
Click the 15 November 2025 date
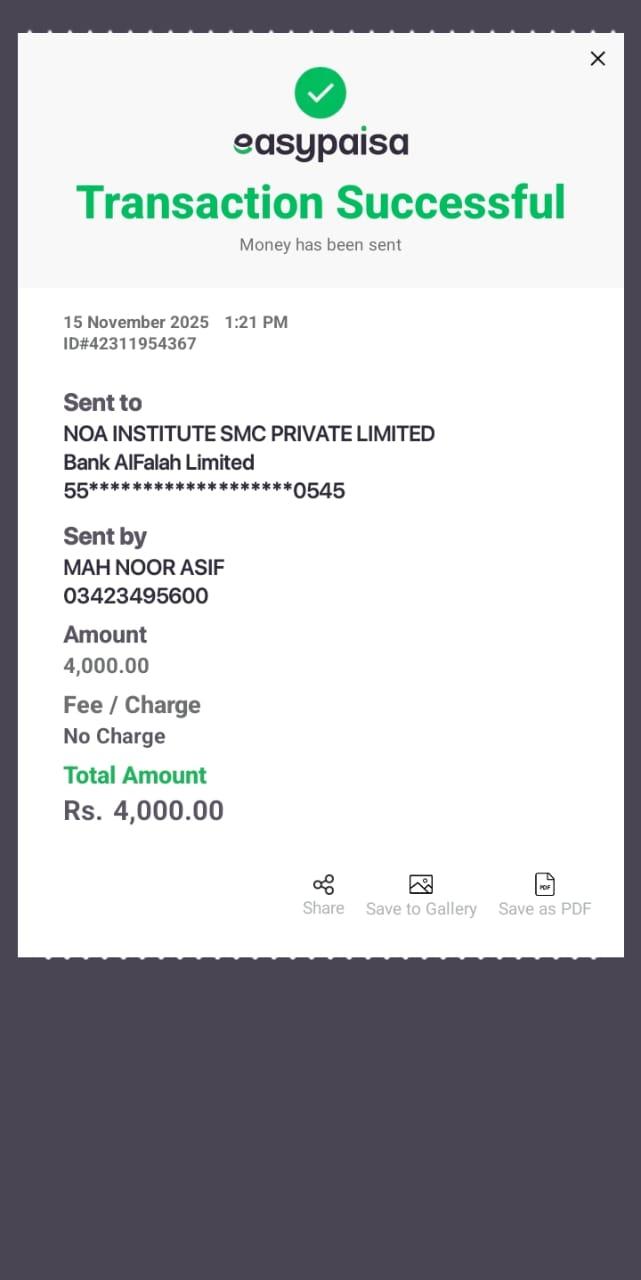click(136, 322)
